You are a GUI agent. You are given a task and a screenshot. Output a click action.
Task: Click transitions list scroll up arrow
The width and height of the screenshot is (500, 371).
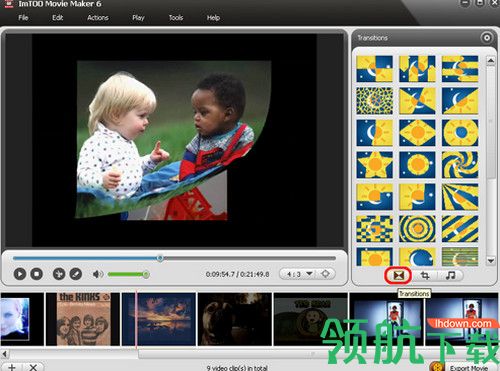coord(490,61)
